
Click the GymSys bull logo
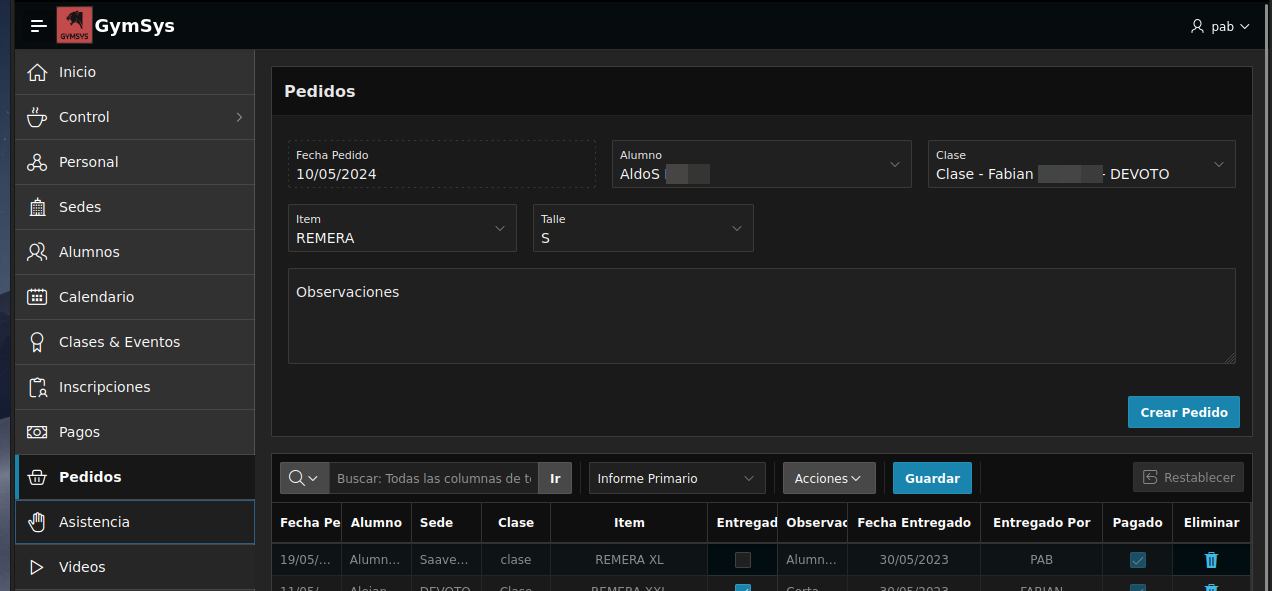coord(74,25)
